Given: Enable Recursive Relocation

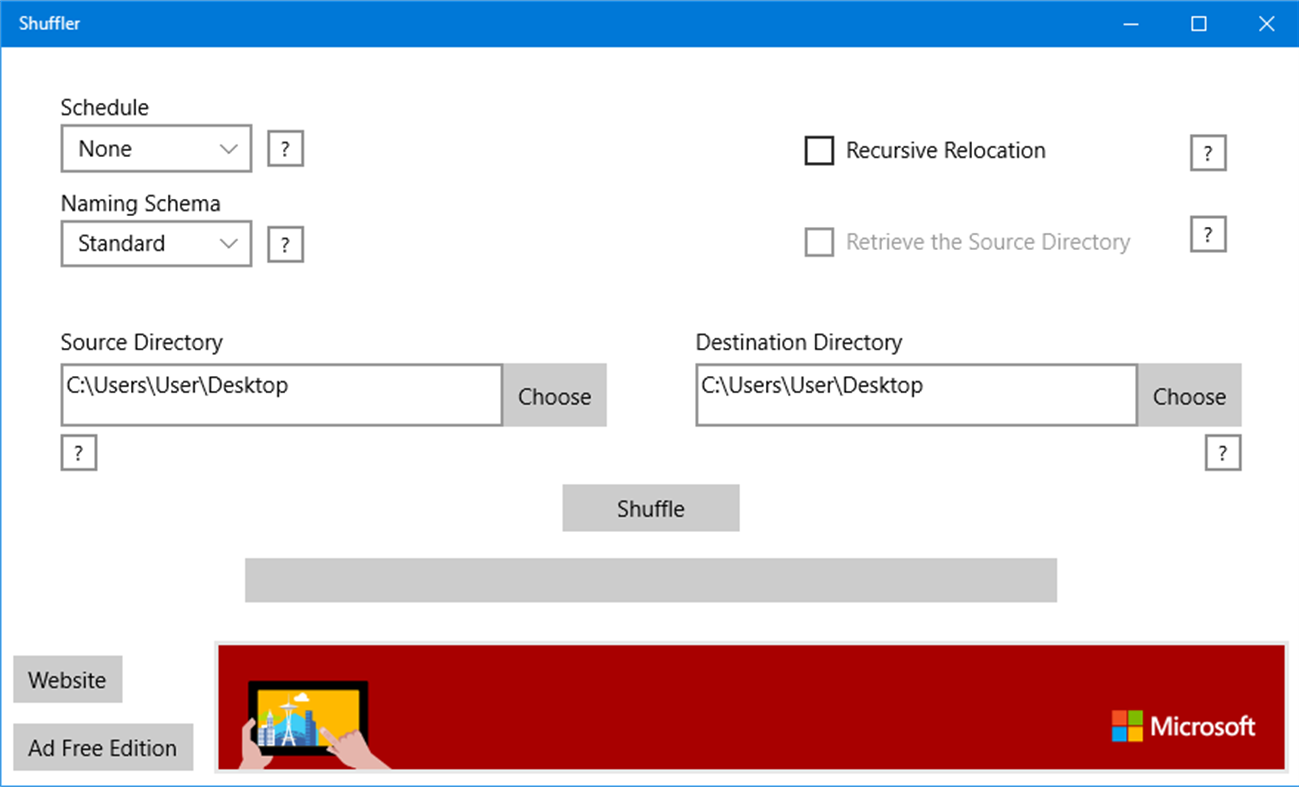Looking at the screenshot, I should pyautogui.click(x=819, y=150).
